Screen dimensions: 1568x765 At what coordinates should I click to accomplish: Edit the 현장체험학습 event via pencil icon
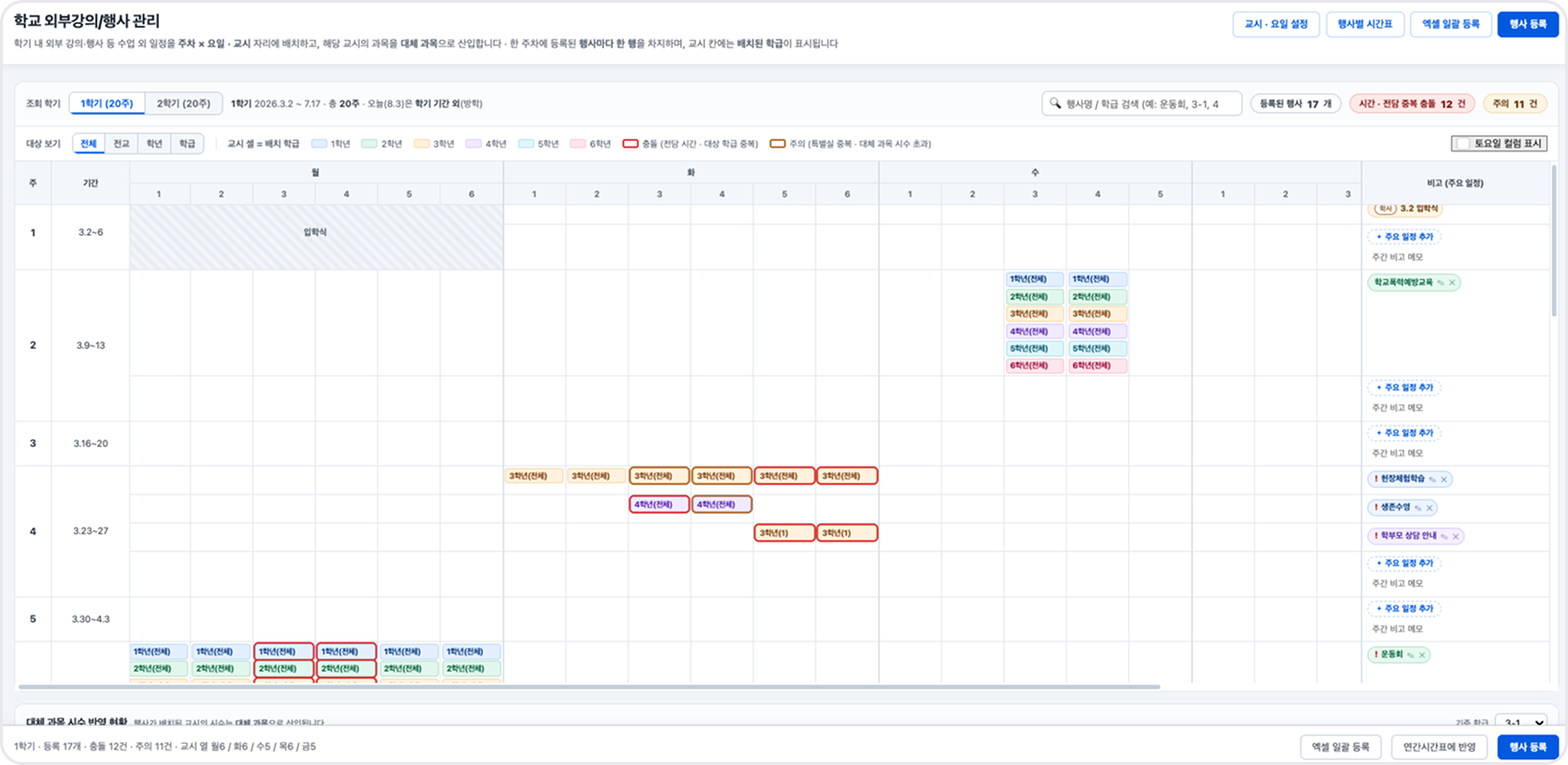coord(1433,479)
